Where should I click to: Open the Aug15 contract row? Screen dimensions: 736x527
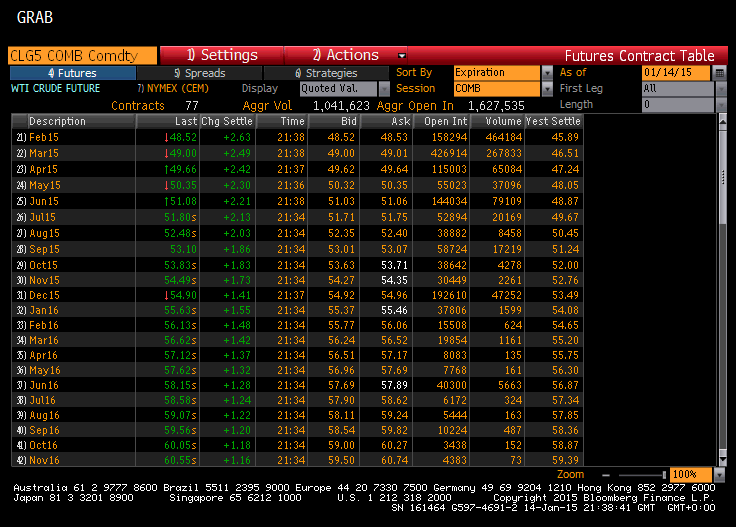coord(297,233)
